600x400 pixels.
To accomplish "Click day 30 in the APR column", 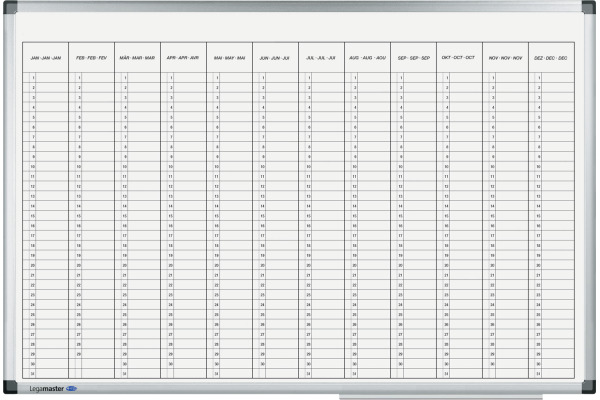I will (170, 364).
